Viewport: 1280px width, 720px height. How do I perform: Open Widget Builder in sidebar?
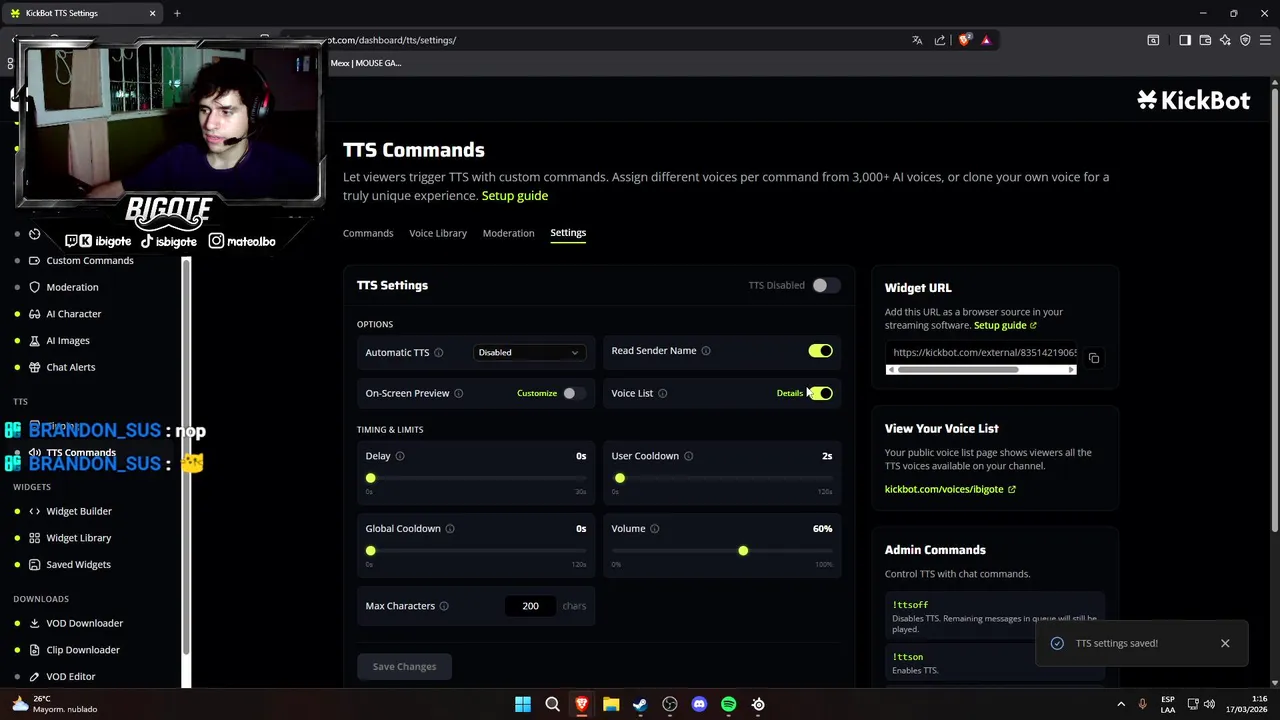coord(79,511)
